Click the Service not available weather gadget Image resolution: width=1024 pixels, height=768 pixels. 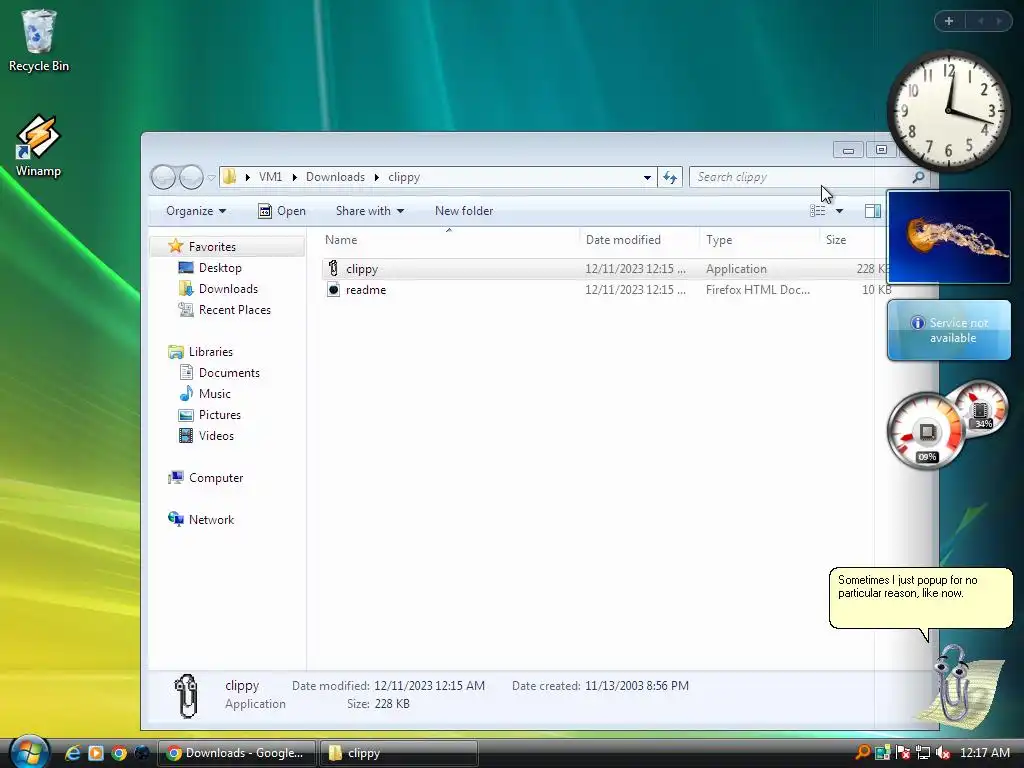[x=949, y=330]
